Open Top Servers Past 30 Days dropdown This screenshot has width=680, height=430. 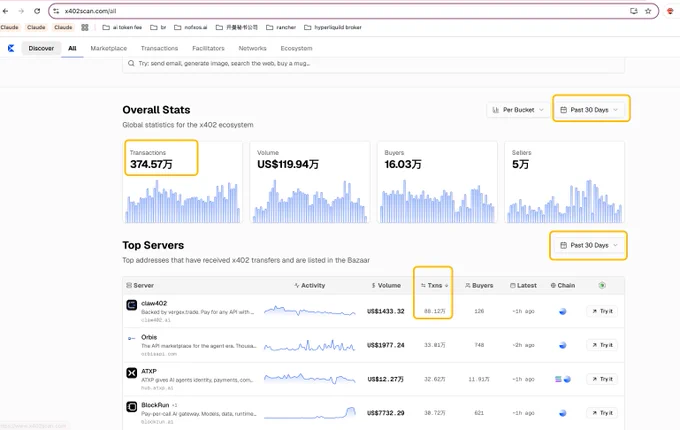click(589, 245)
